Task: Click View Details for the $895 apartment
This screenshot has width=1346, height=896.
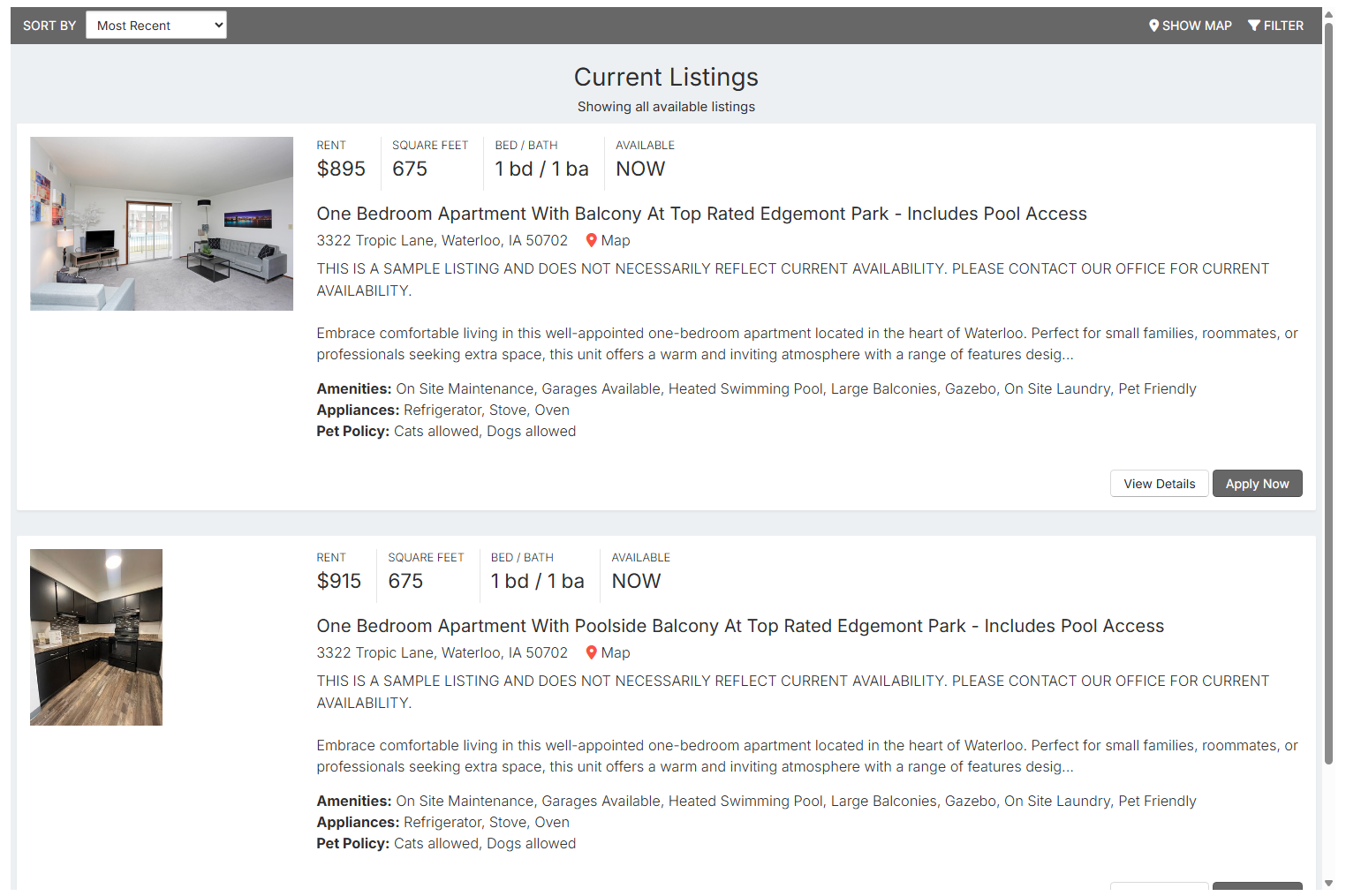Action: [1159, 484]
